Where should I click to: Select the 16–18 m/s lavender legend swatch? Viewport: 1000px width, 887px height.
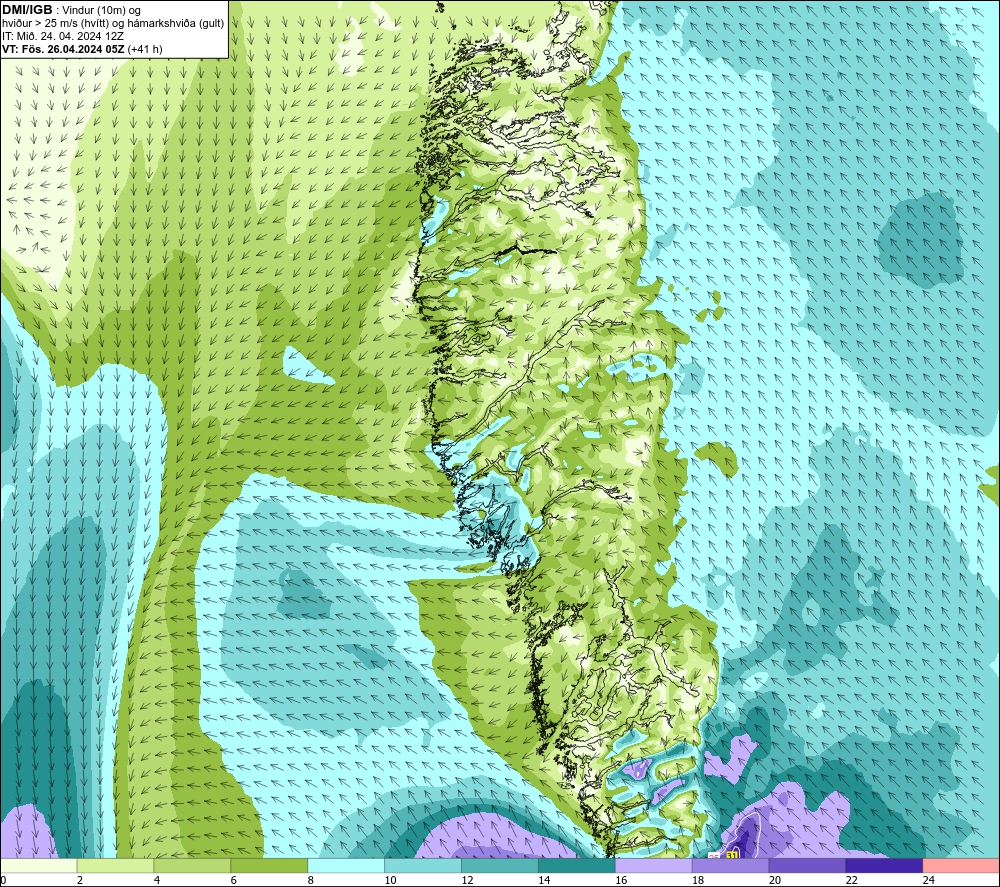[x=653, y=866]
